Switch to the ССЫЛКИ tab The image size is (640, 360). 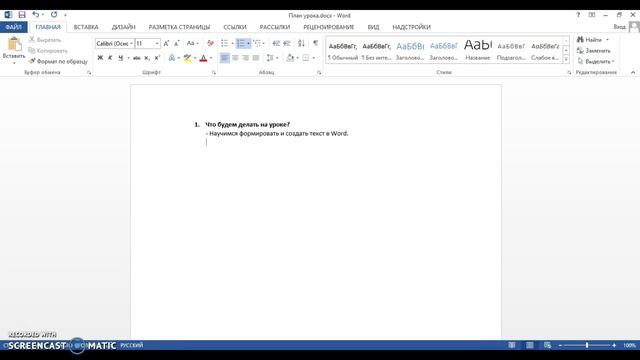coord(235,27)
